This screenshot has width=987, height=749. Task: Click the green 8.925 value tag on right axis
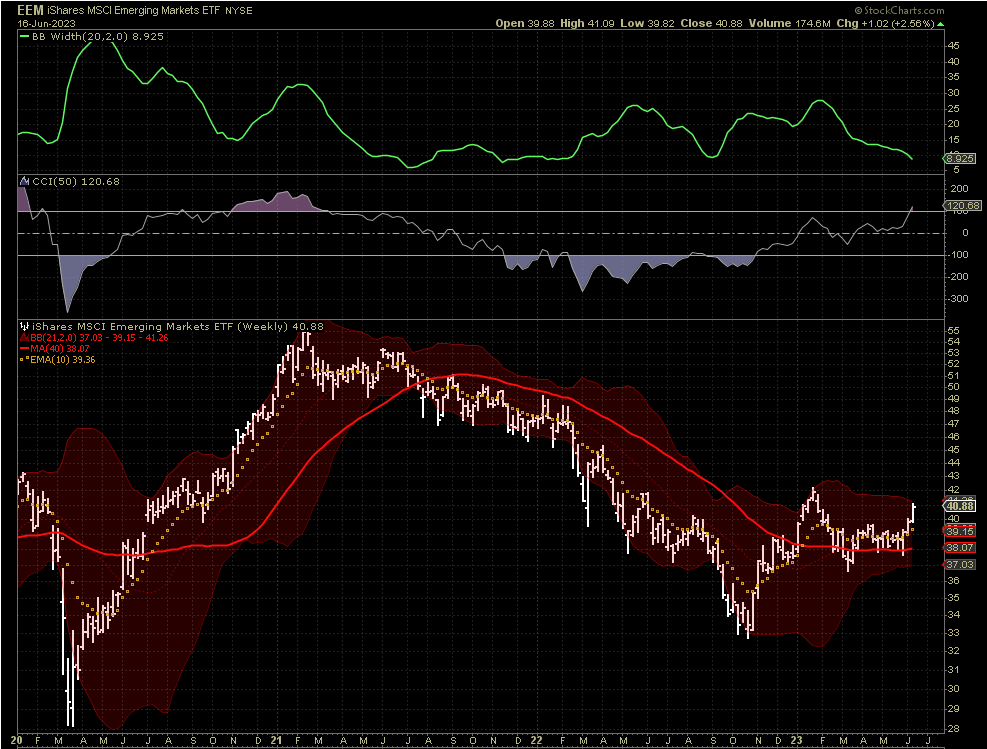click(959, 159)
